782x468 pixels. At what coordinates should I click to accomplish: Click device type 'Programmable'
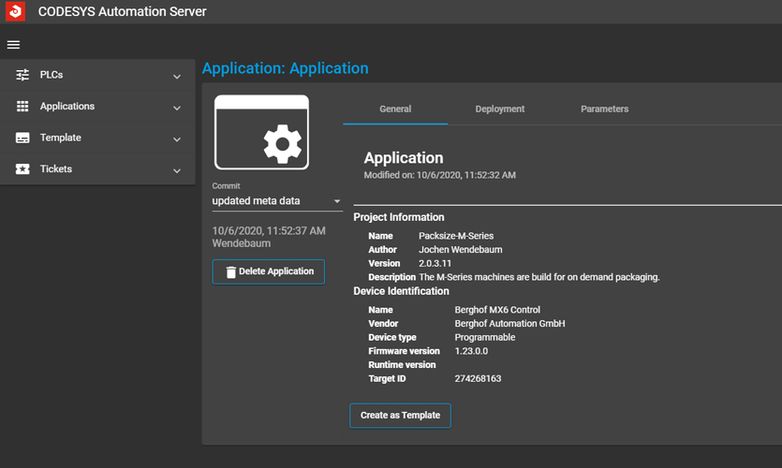point(485,337)
